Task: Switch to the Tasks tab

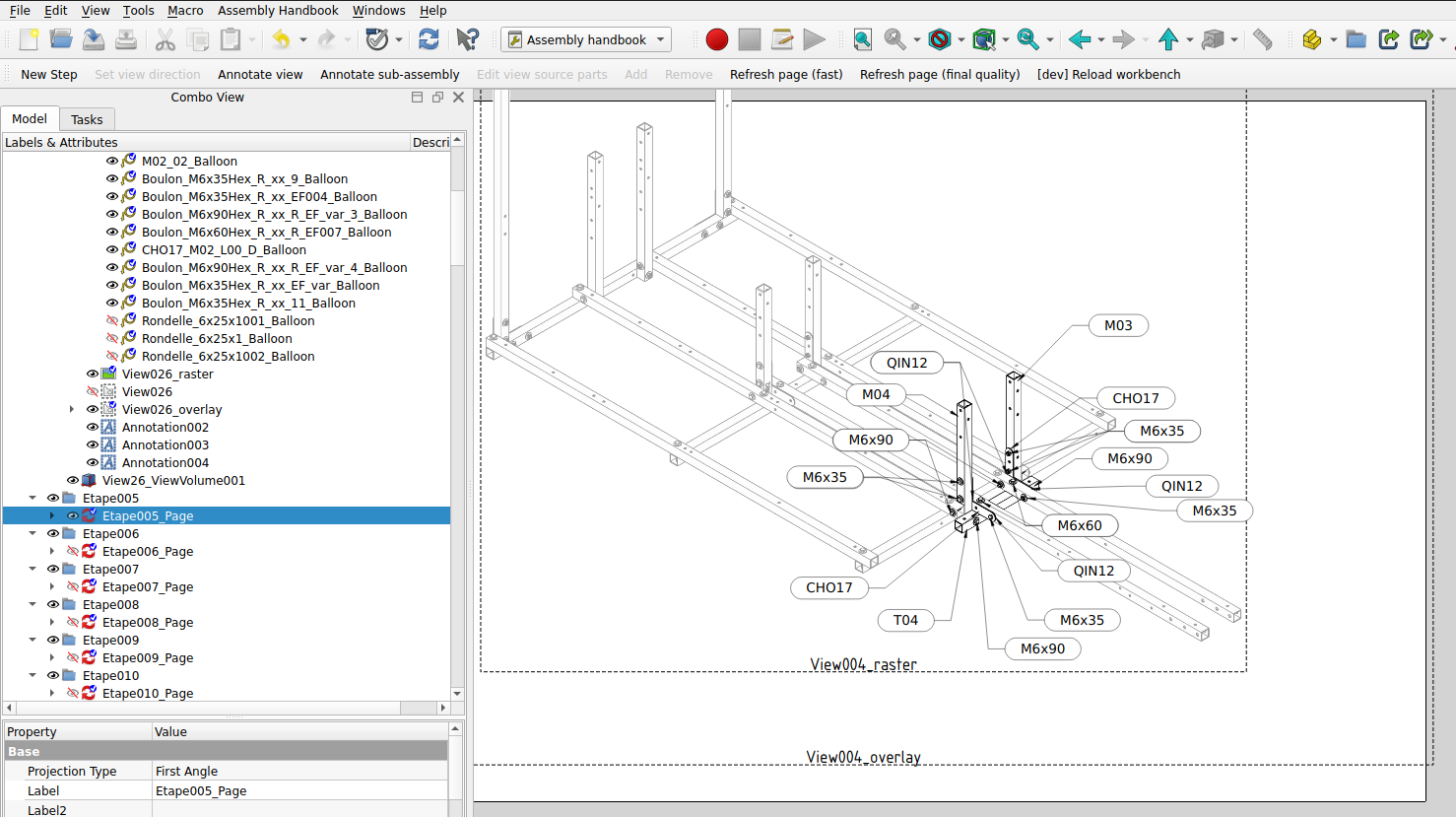Action: pyautogui.click(x=87, y=119)
